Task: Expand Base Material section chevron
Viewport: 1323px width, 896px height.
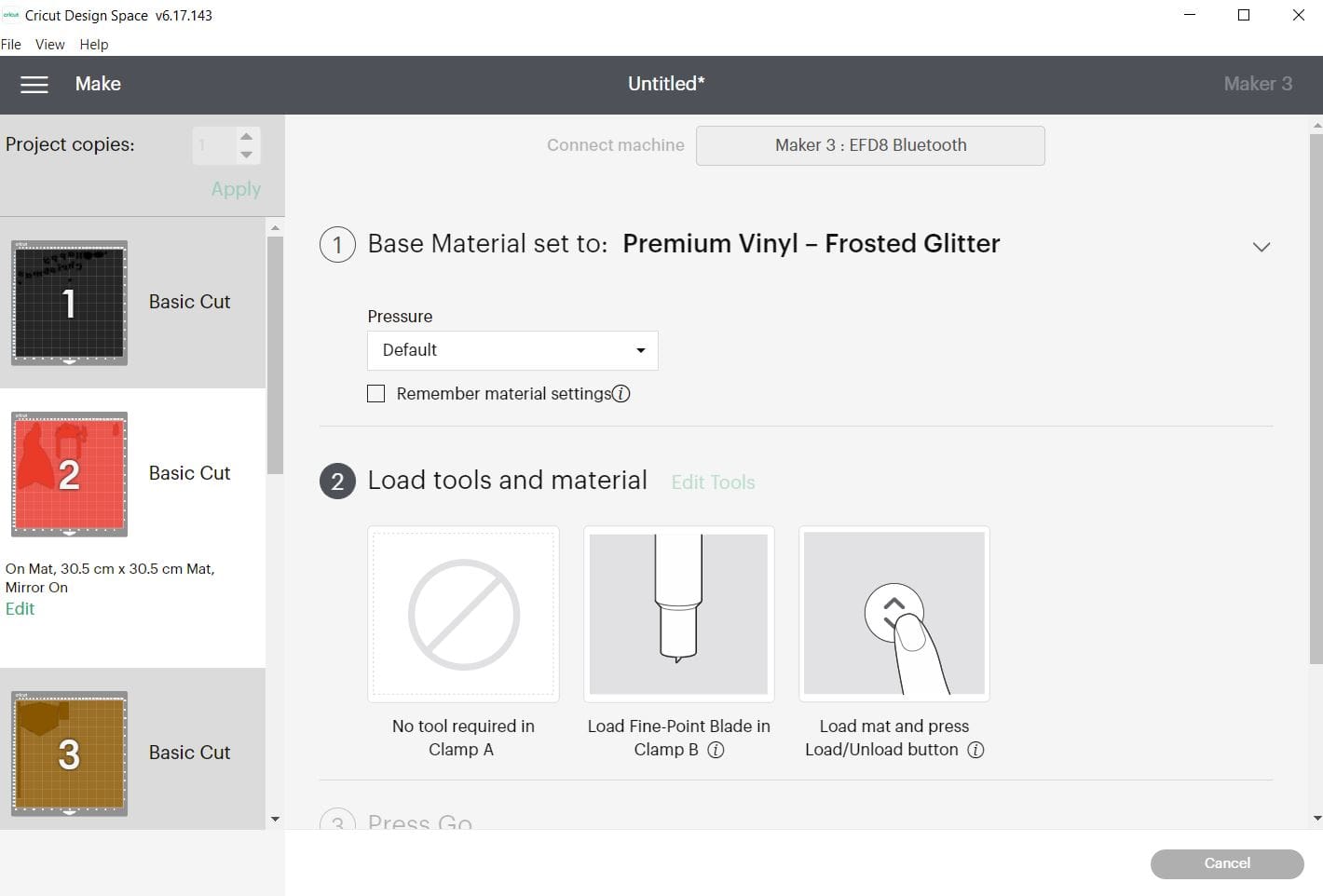Action: click(1261, 247)
